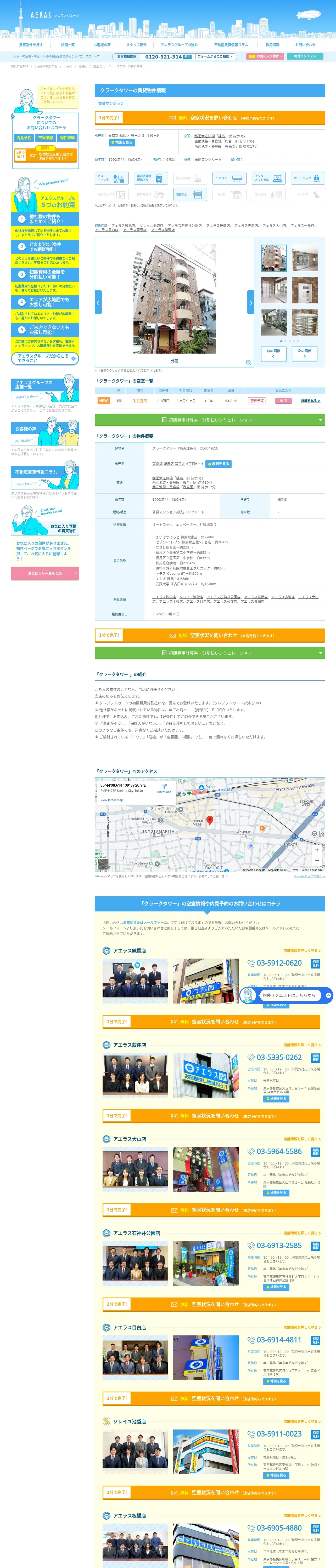This screenshot has width=336, height=1568.
Task: Click the phone number 03-5335-0262
Action: [279, 1058]
